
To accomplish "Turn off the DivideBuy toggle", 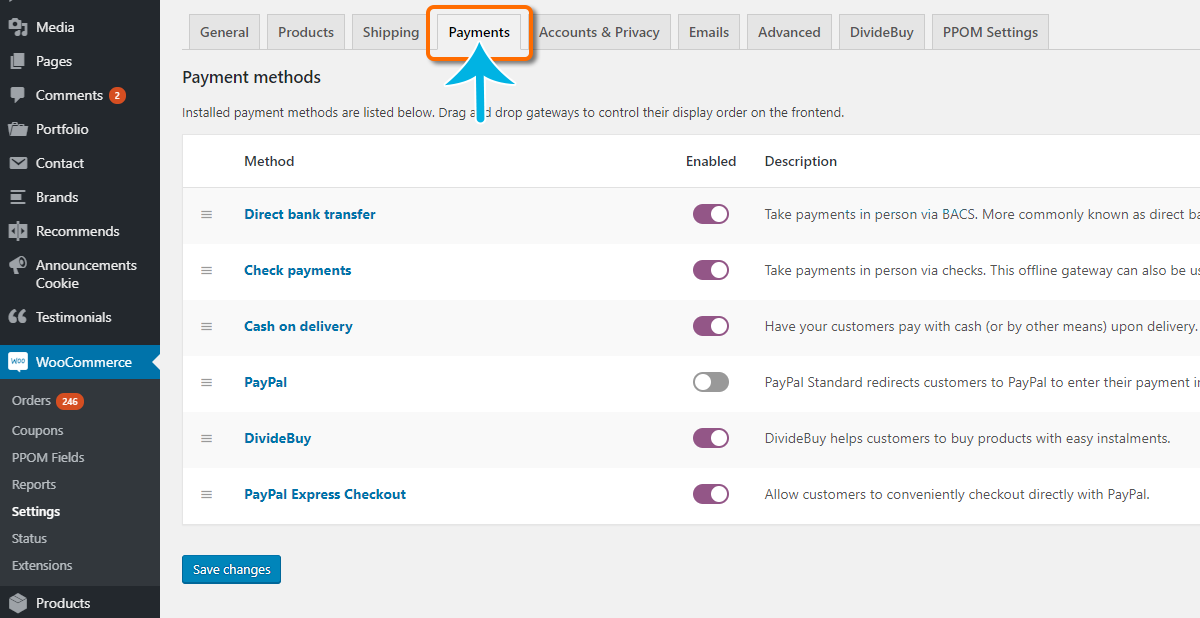I will coord(711,438).
